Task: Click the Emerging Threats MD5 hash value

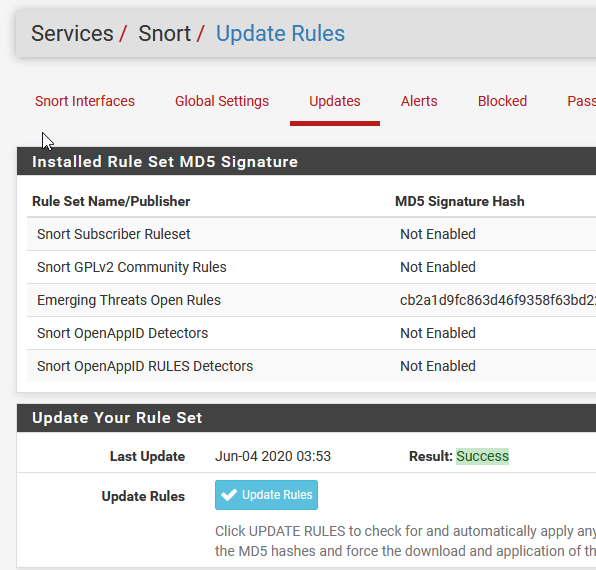Action: point(498,300)
